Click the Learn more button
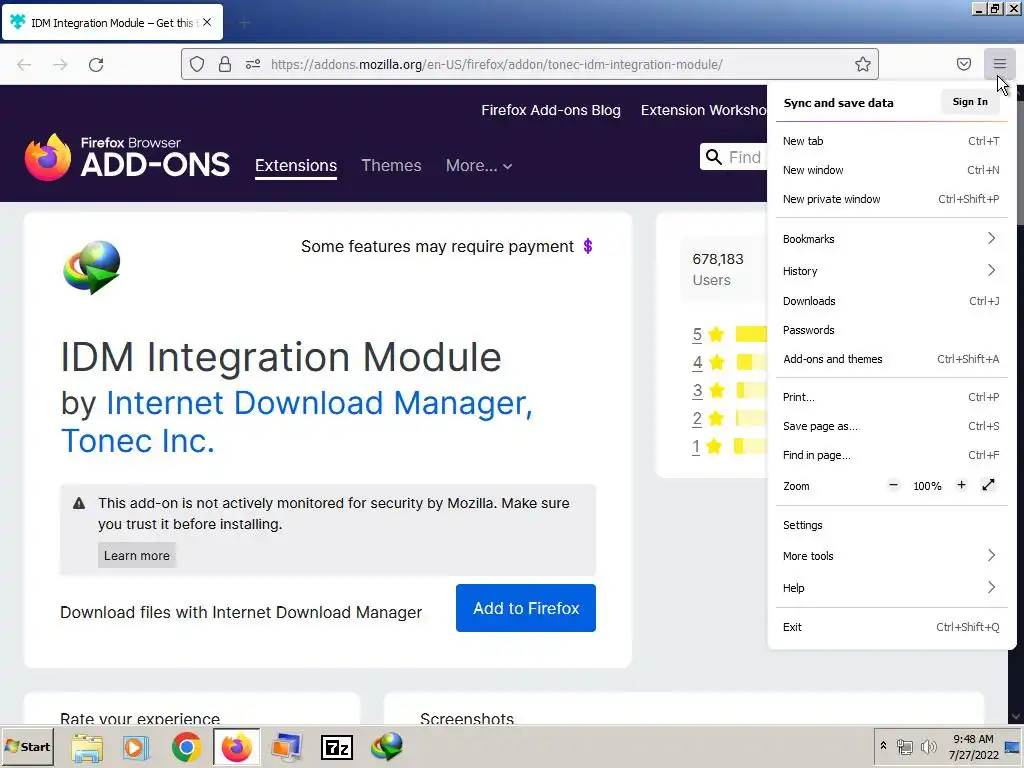The height and width of the screenshot is (768, 1024). click(x=136, y=555)
